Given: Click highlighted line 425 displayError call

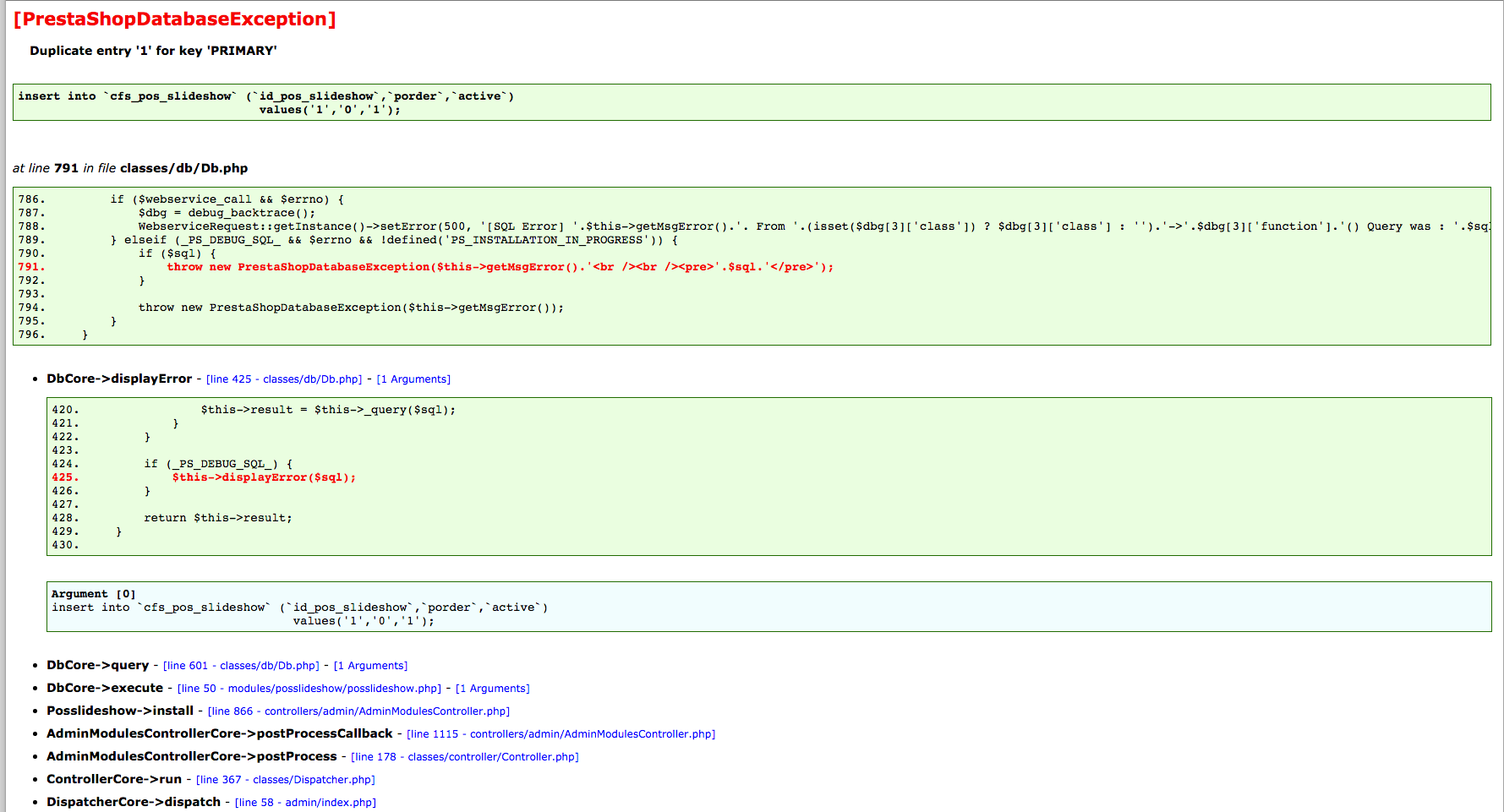Looking at the screenshot, I should [264, 477].
